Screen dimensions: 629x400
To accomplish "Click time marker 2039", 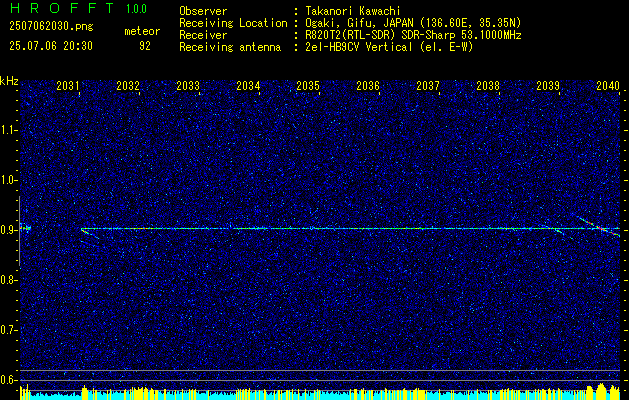I will click(548, 86).
